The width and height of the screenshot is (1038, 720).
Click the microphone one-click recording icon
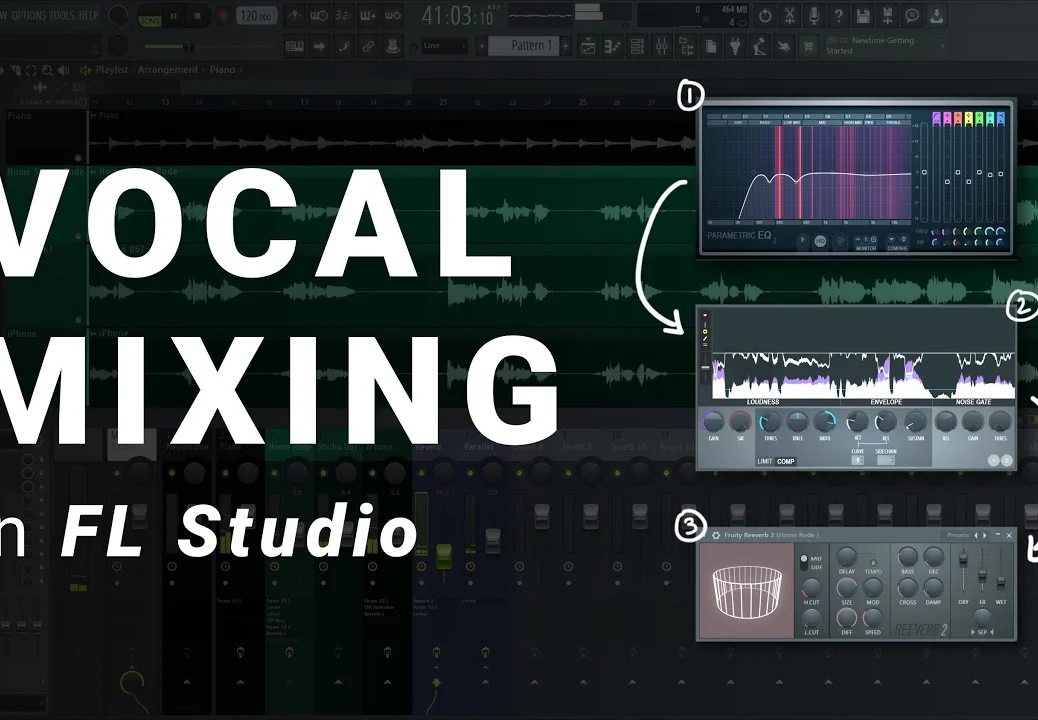pos(814,16)
